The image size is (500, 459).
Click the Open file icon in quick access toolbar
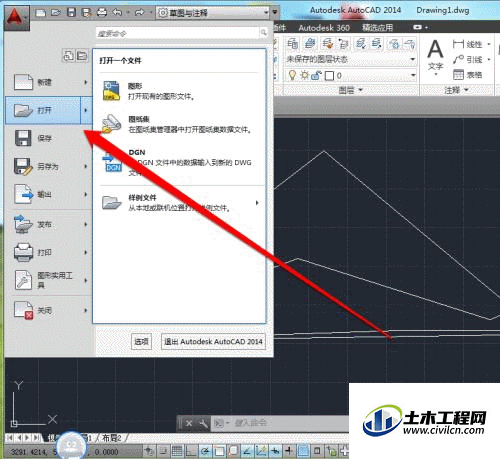tap(56, 13)
